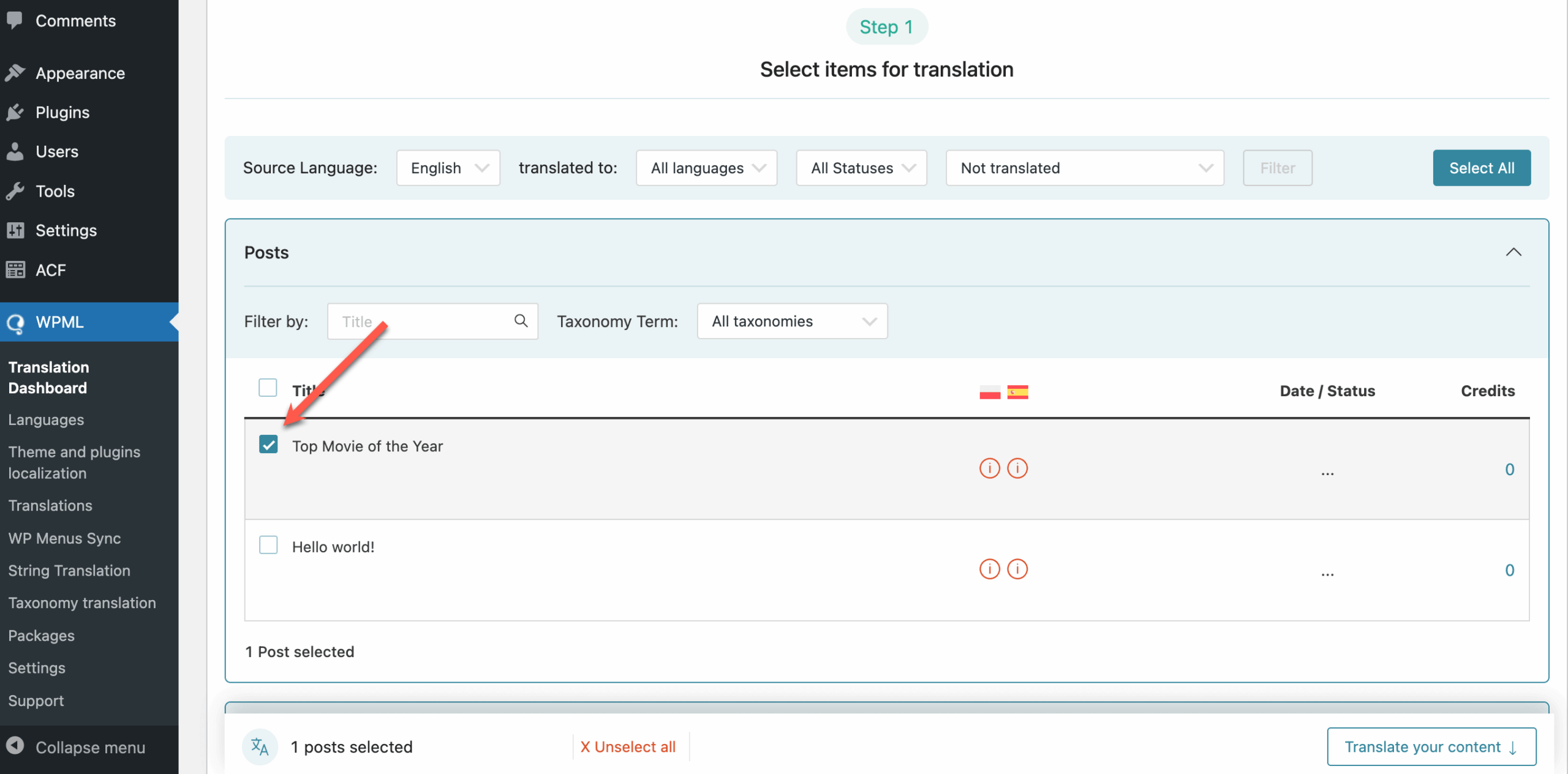Click the Comments speech bubble icon
This screenshot has height=774, width=1568.
(x=15, y=20)
